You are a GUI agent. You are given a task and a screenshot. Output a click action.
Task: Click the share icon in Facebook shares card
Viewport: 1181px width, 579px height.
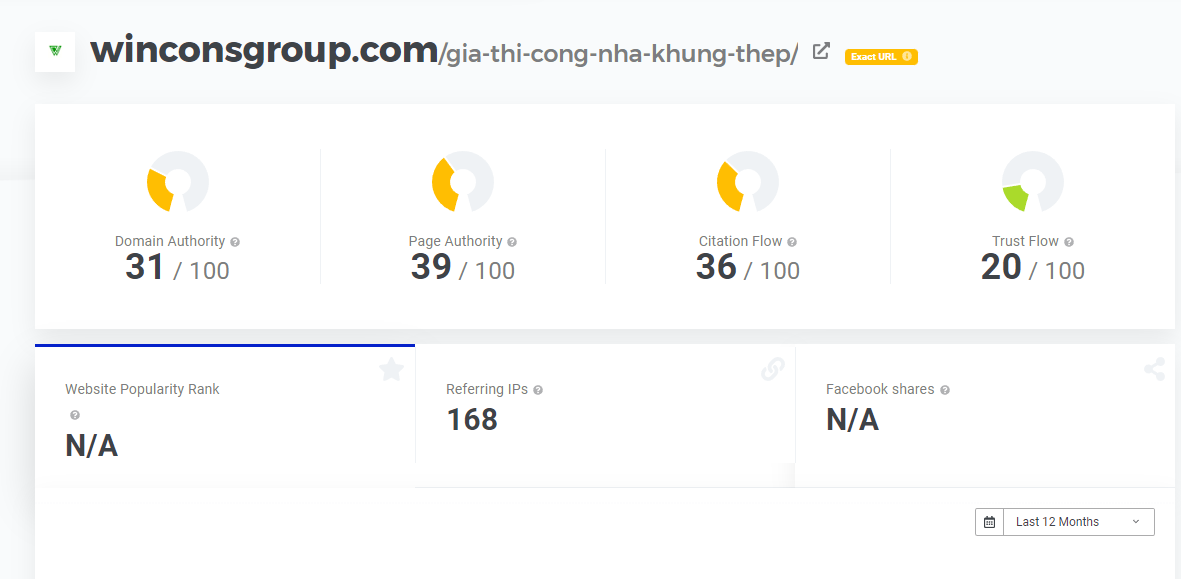tap(1154, 369)
